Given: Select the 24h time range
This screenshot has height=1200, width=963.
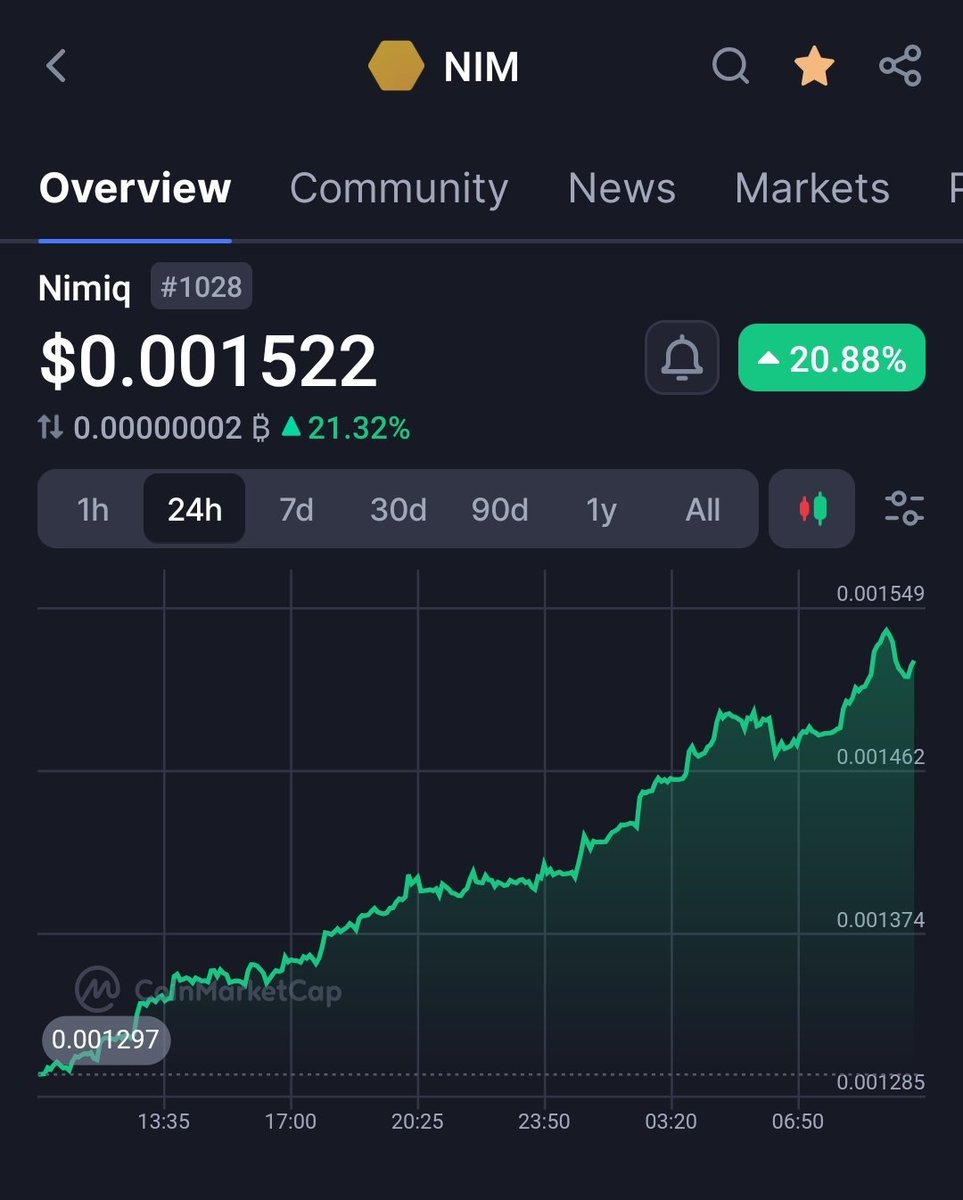Looking at the screenshot, I should click(194, 510).
